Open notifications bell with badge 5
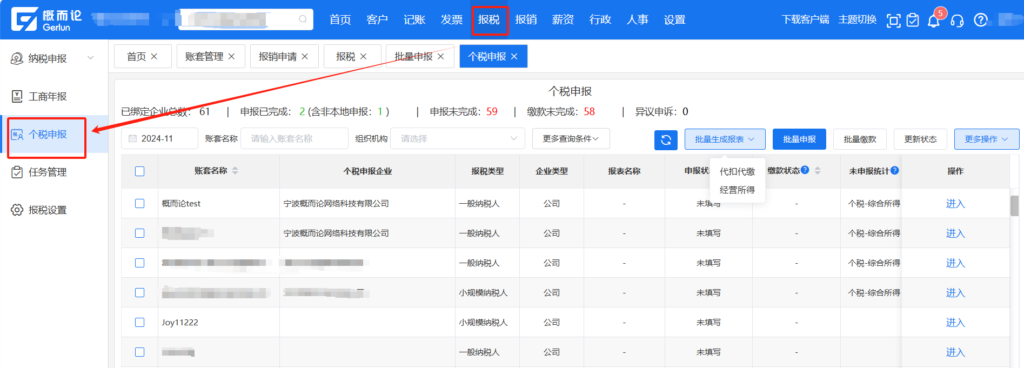Screen dimensions: 1024x368 pos(934,20)
